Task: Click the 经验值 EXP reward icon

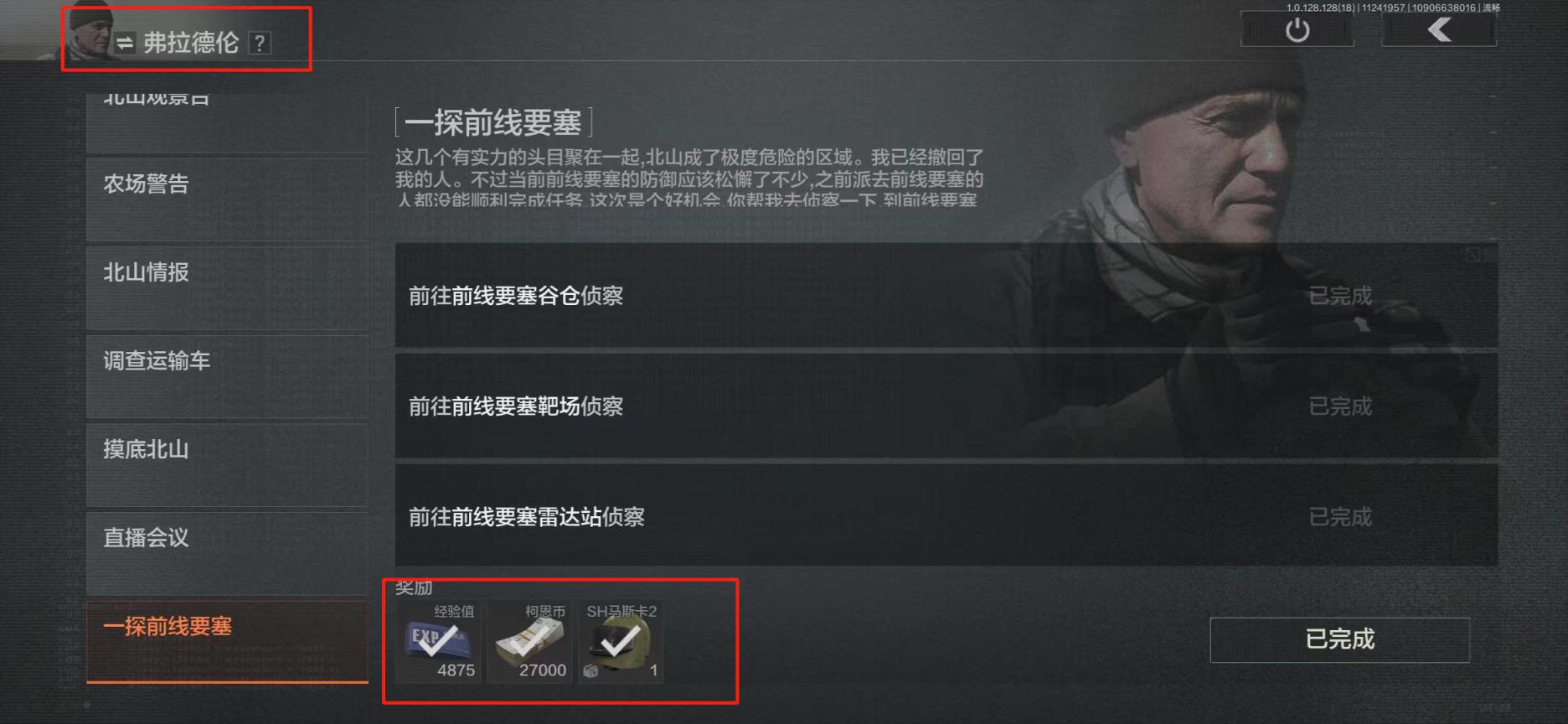Action: coord(438,642)
